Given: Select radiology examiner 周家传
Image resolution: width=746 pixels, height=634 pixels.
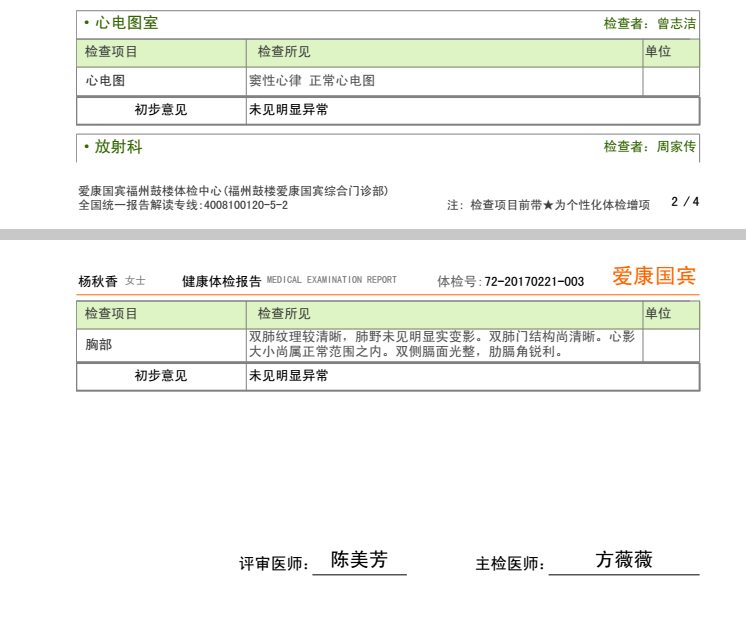Looking at the screenshot, I should coord(677,146).
